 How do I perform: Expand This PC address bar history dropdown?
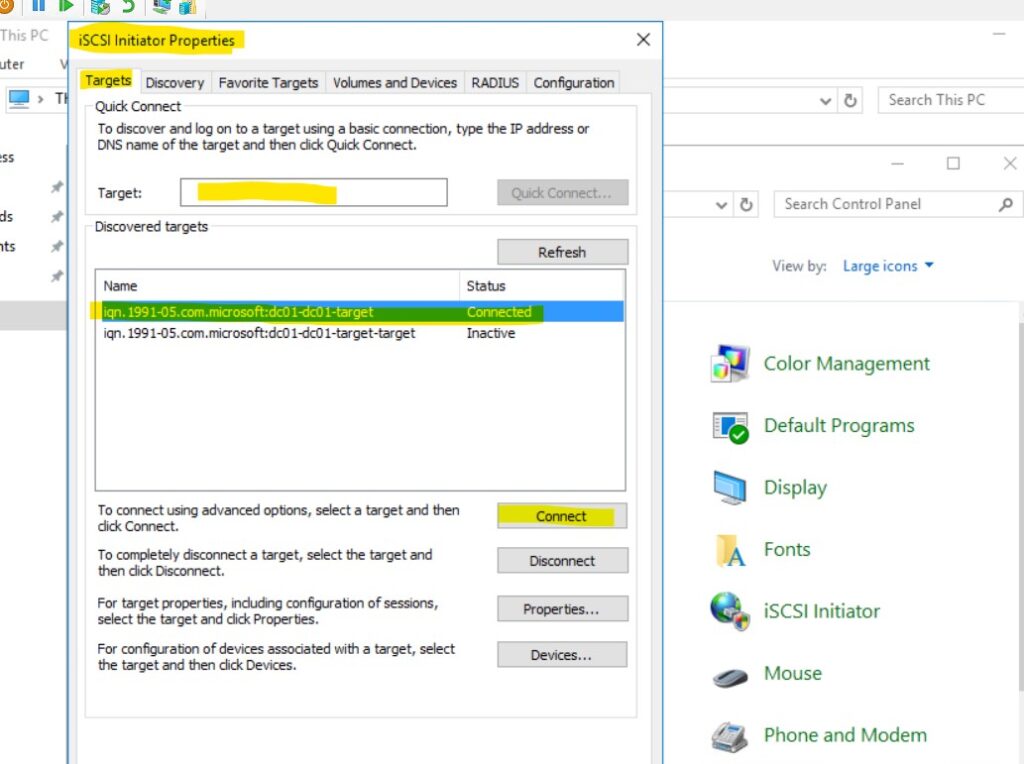825,101
